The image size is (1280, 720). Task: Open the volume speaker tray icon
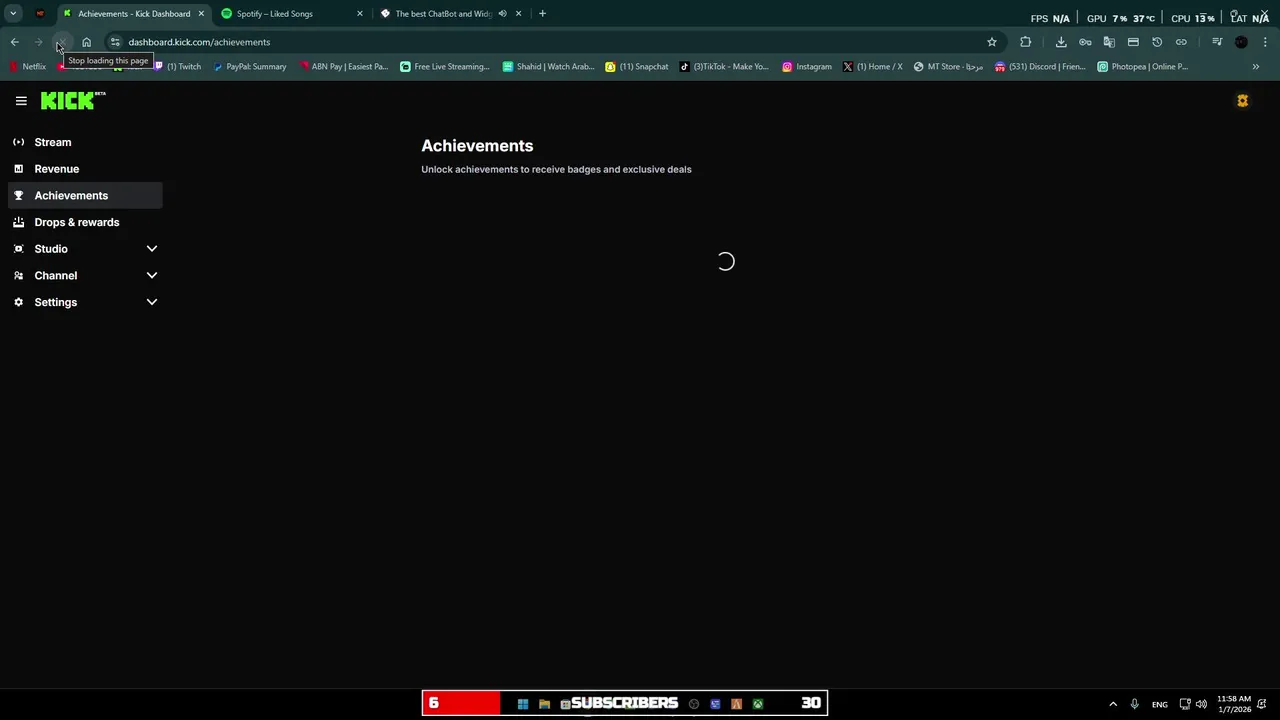[x=1201, y=704]
